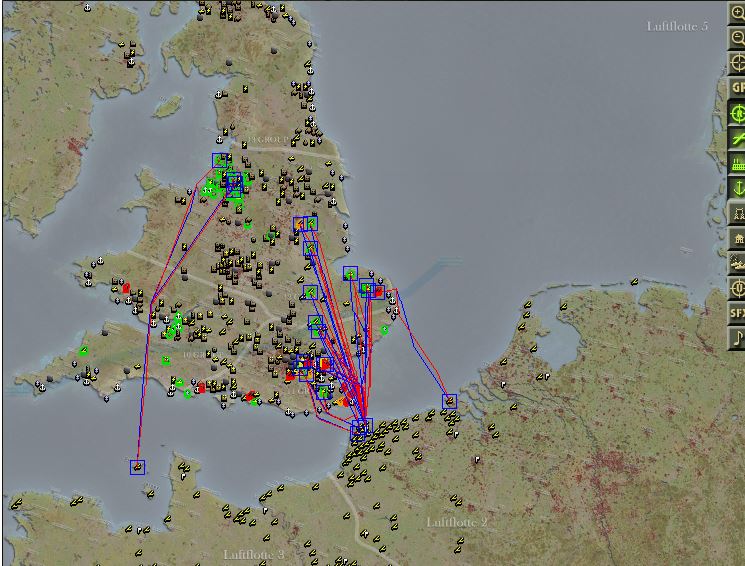The image size is (745, 566).
Task: Zoom out with the minus magnifier icon
Action: tap(737, 38)
